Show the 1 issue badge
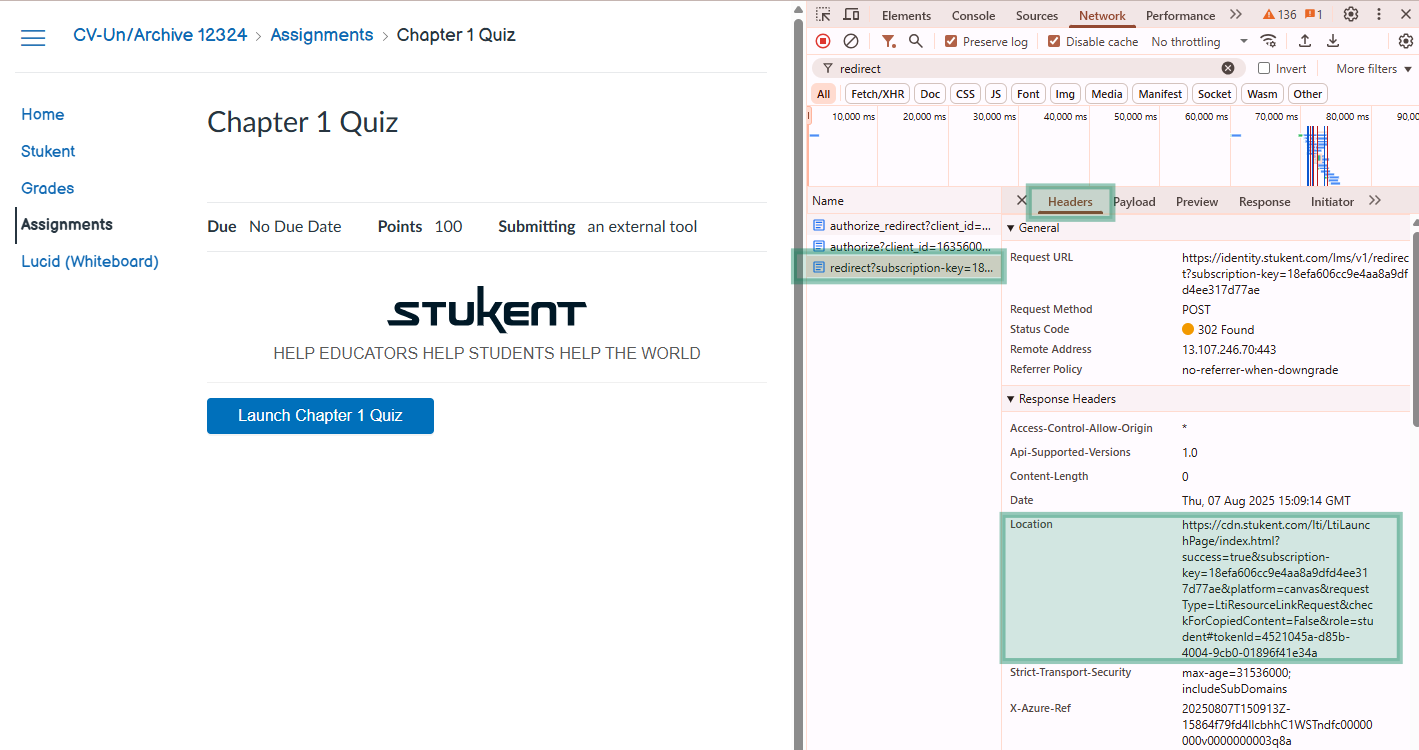1419x750 pixels. [1314, 15]
